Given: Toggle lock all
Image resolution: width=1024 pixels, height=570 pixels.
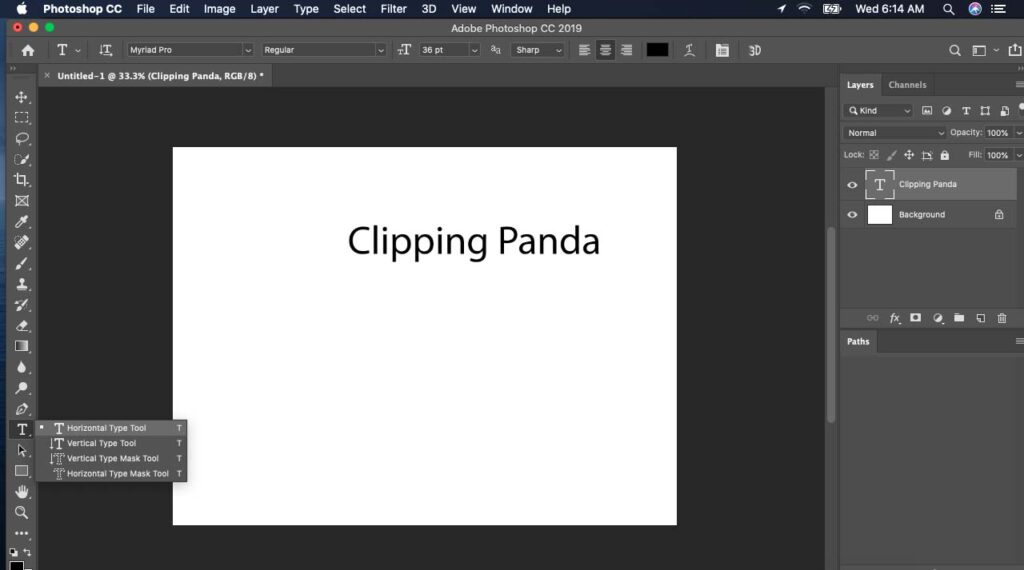Looking at the screenshot, I should click(944, 155).
